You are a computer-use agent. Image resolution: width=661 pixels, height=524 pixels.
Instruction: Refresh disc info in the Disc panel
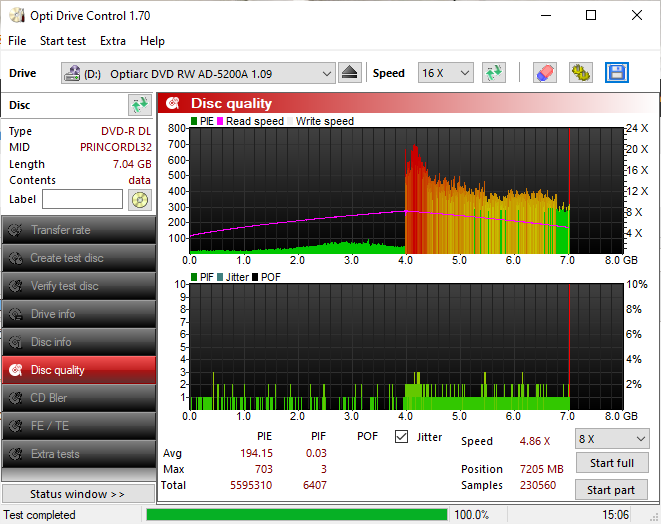coord(140,105)
